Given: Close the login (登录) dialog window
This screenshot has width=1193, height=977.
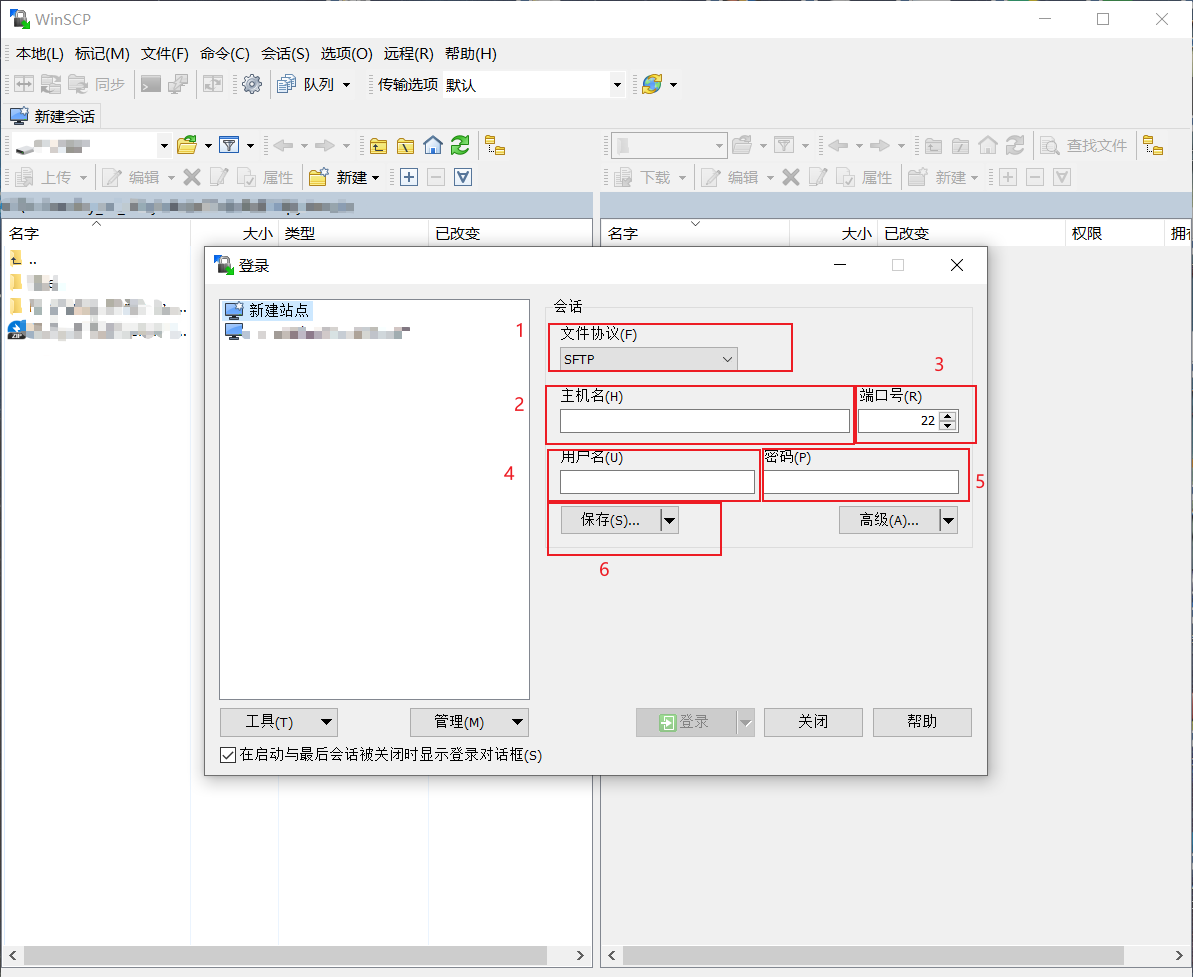Looking at the screenshot, I should point(957,265).
